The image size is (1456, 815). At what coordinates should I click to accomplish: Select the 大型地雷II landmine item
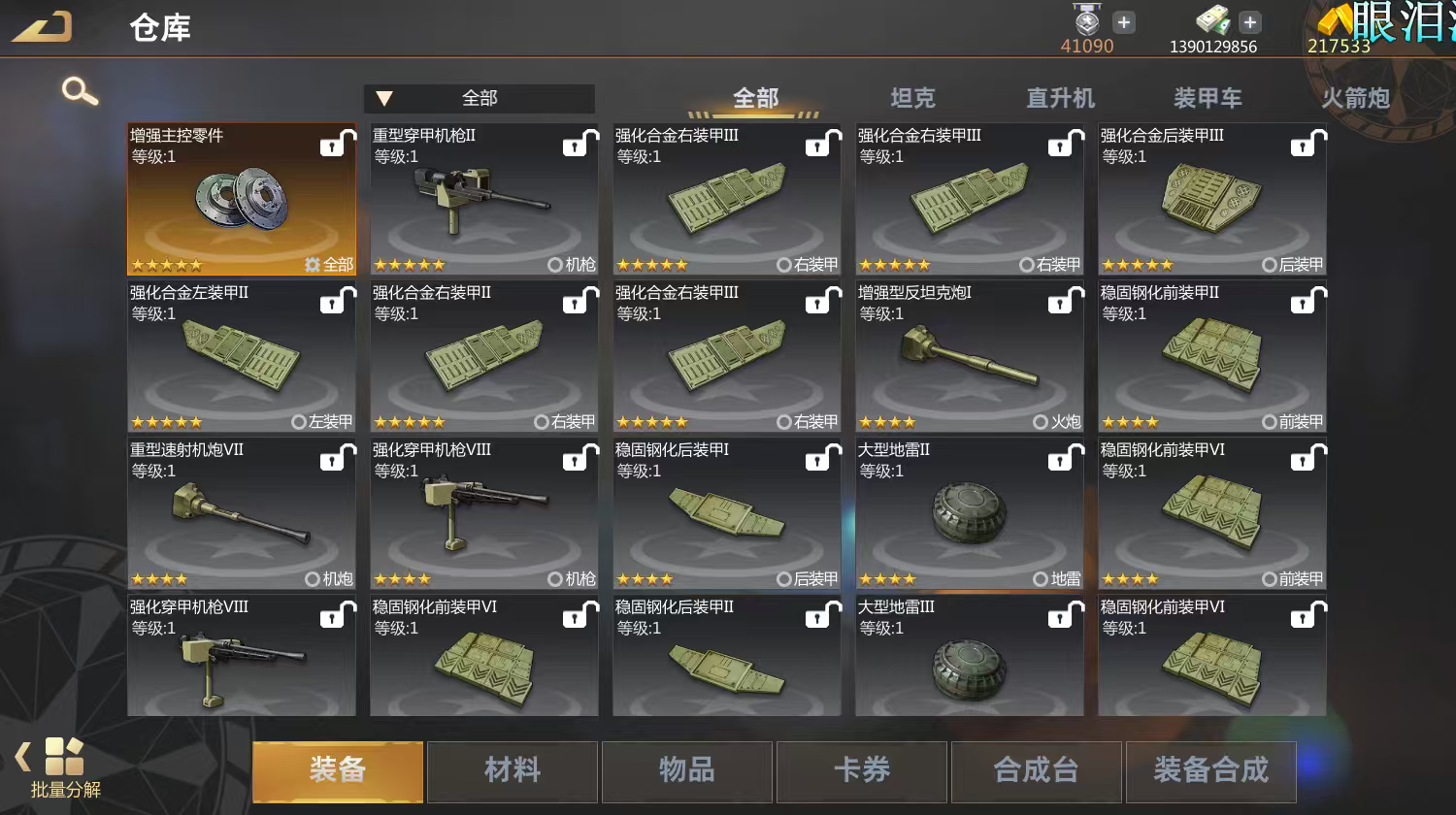[970, 513]
